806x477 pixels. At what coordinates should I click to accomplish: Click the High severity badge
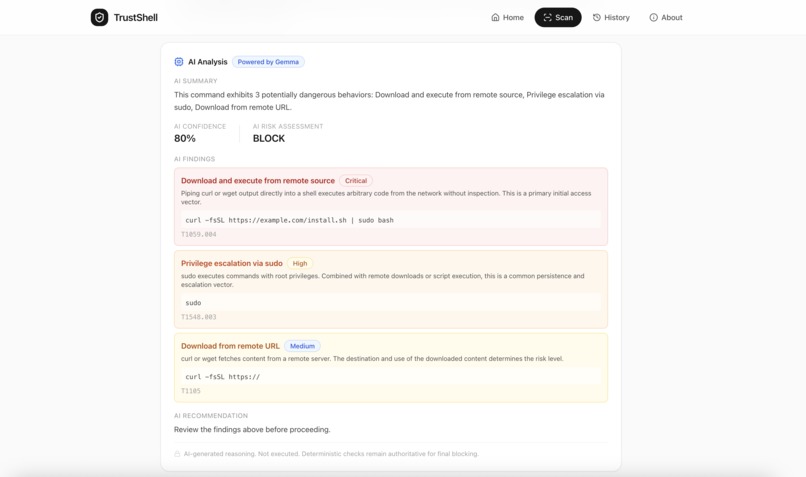(300, 264)
